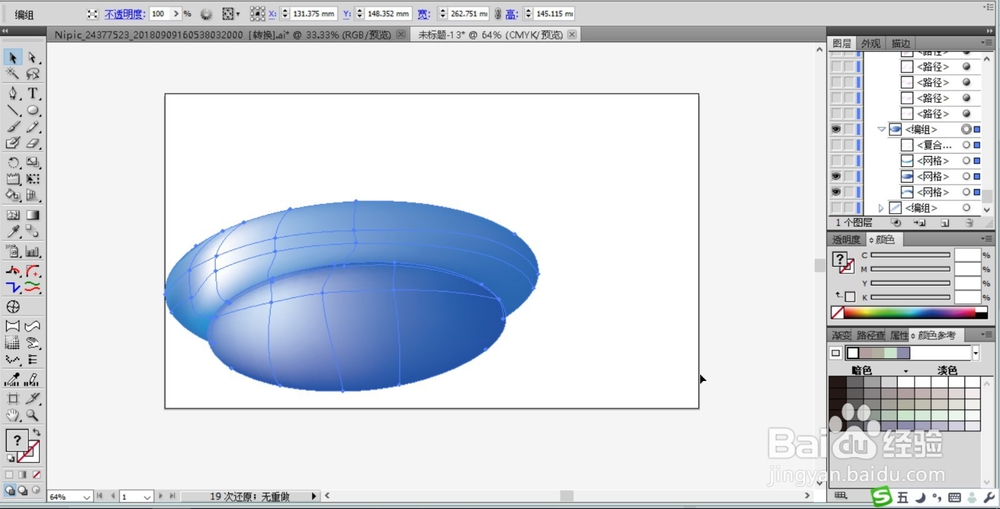The image size is (1000, 509).
Task: Open the 透明度 panel tab
Action: [846, 240]
